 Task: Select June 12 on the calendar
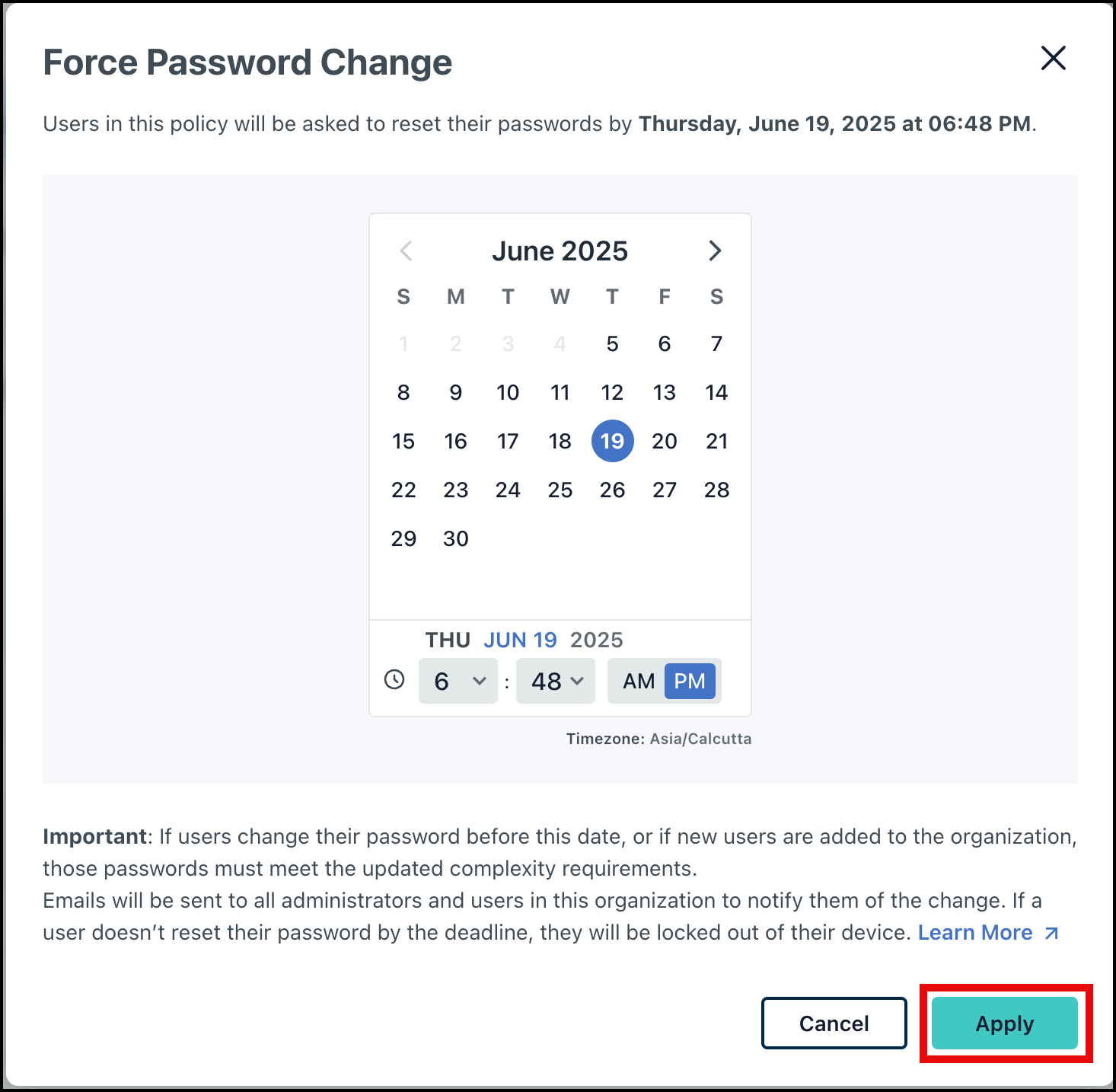(x=612, y=392)
